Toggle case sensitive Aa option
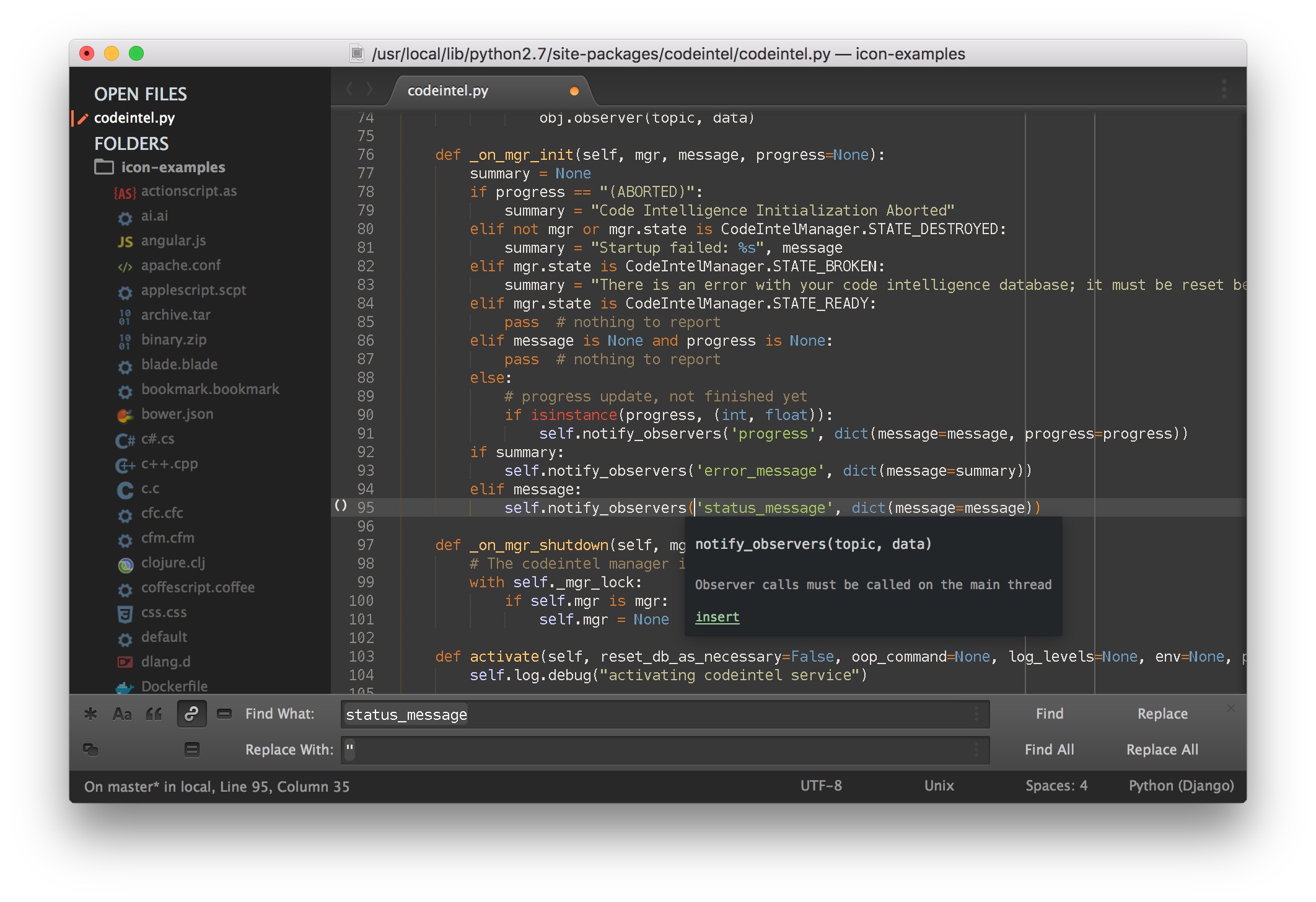1316x902 pixels. 122,714
